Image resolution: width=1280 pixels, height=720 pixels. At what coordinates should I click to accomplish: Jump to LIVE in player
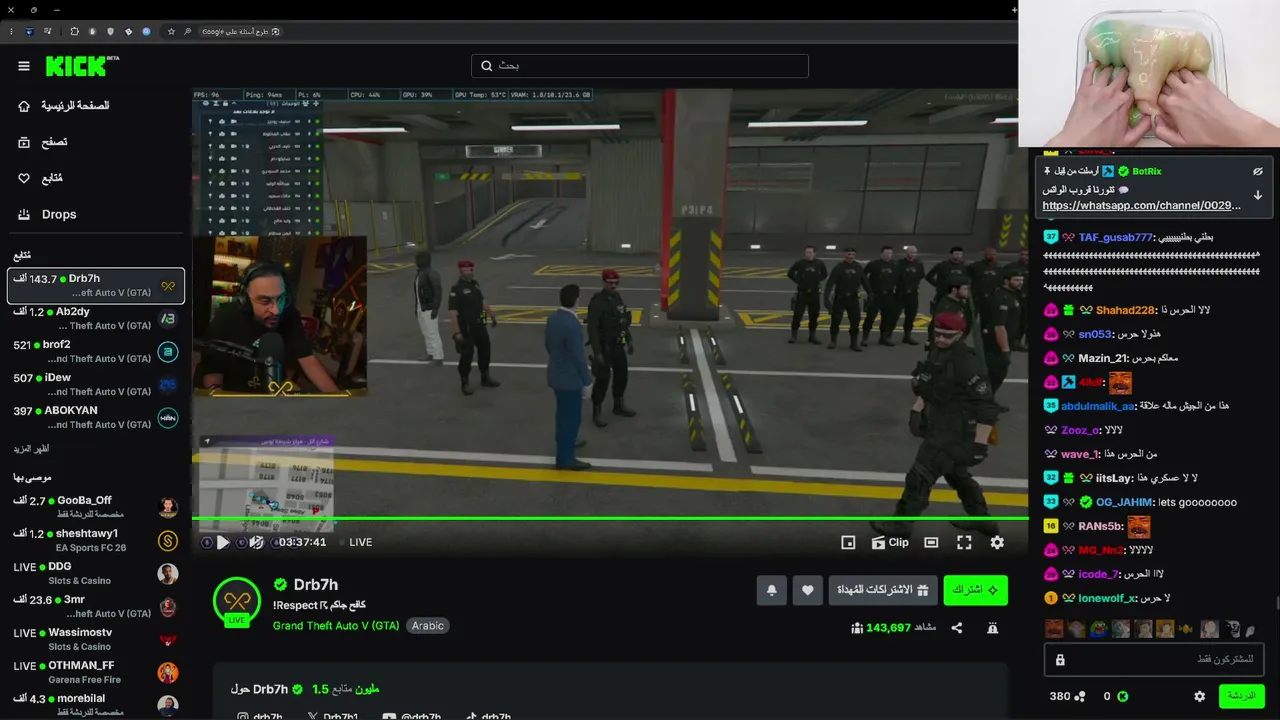coord(360,542)
